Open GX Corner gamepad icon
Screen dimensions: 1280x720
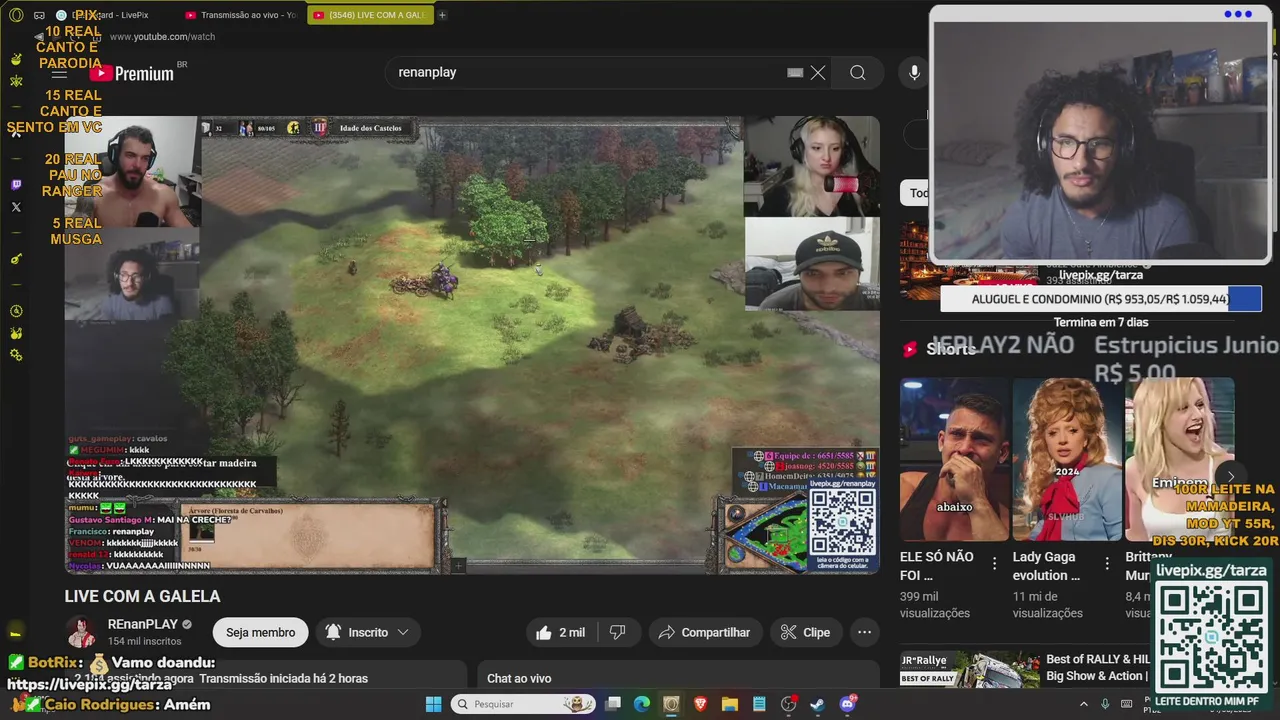point(39,15)
